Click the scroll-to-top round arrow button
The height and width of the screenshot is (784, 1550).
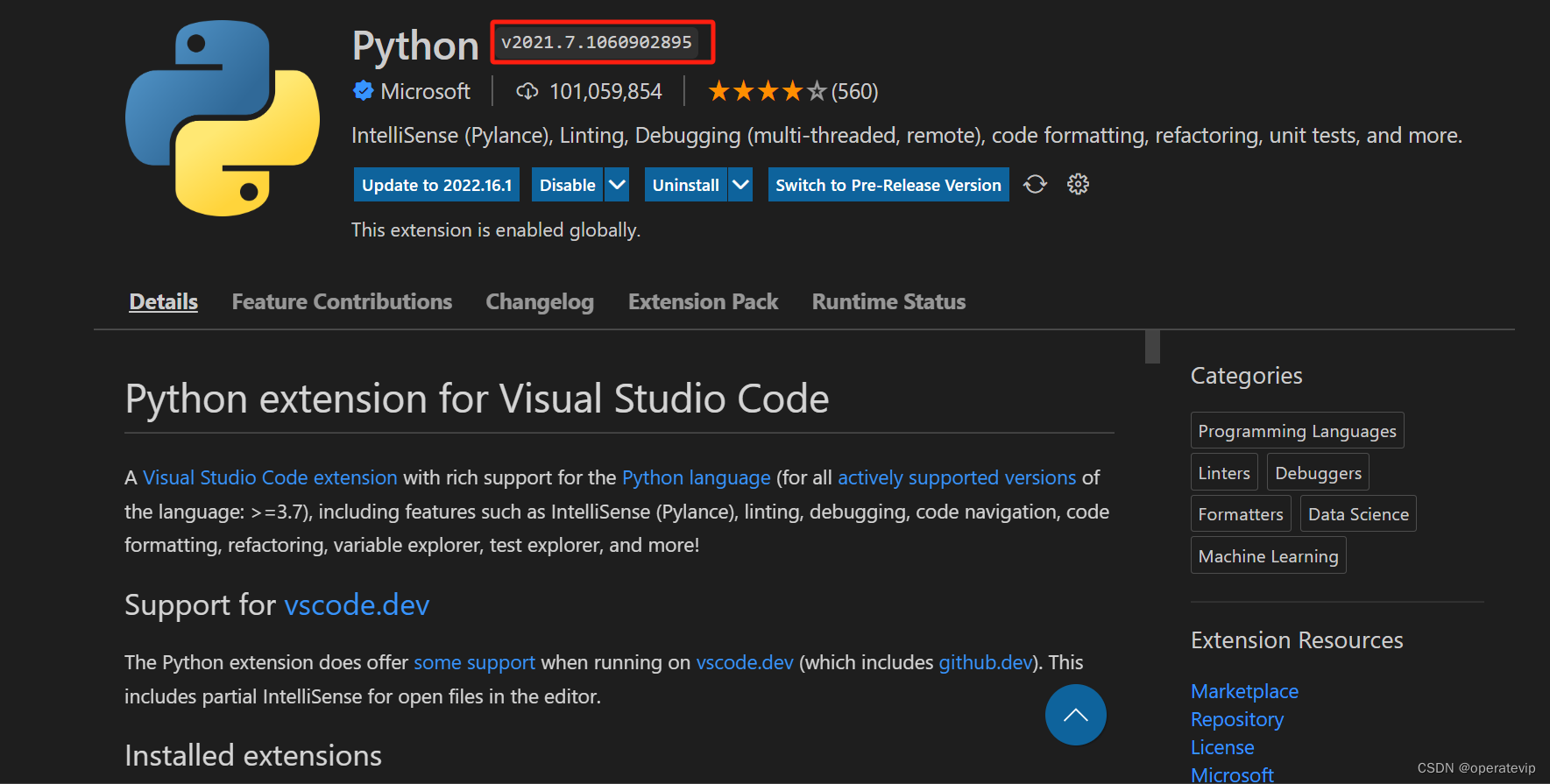pos(1075,715)
